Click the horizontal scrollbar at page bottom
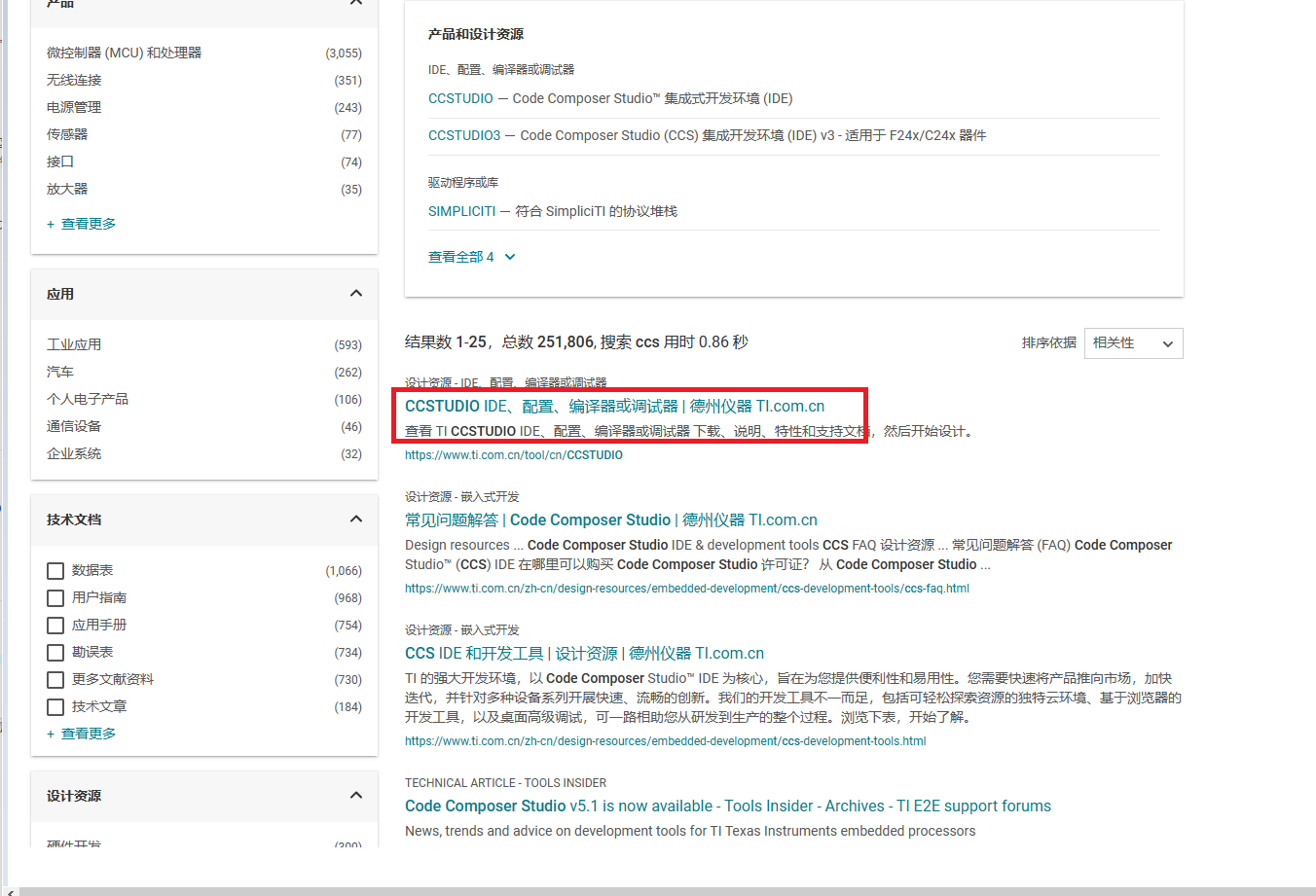Viewport: 1316px width, 896px height. click(x=668, y=891)
